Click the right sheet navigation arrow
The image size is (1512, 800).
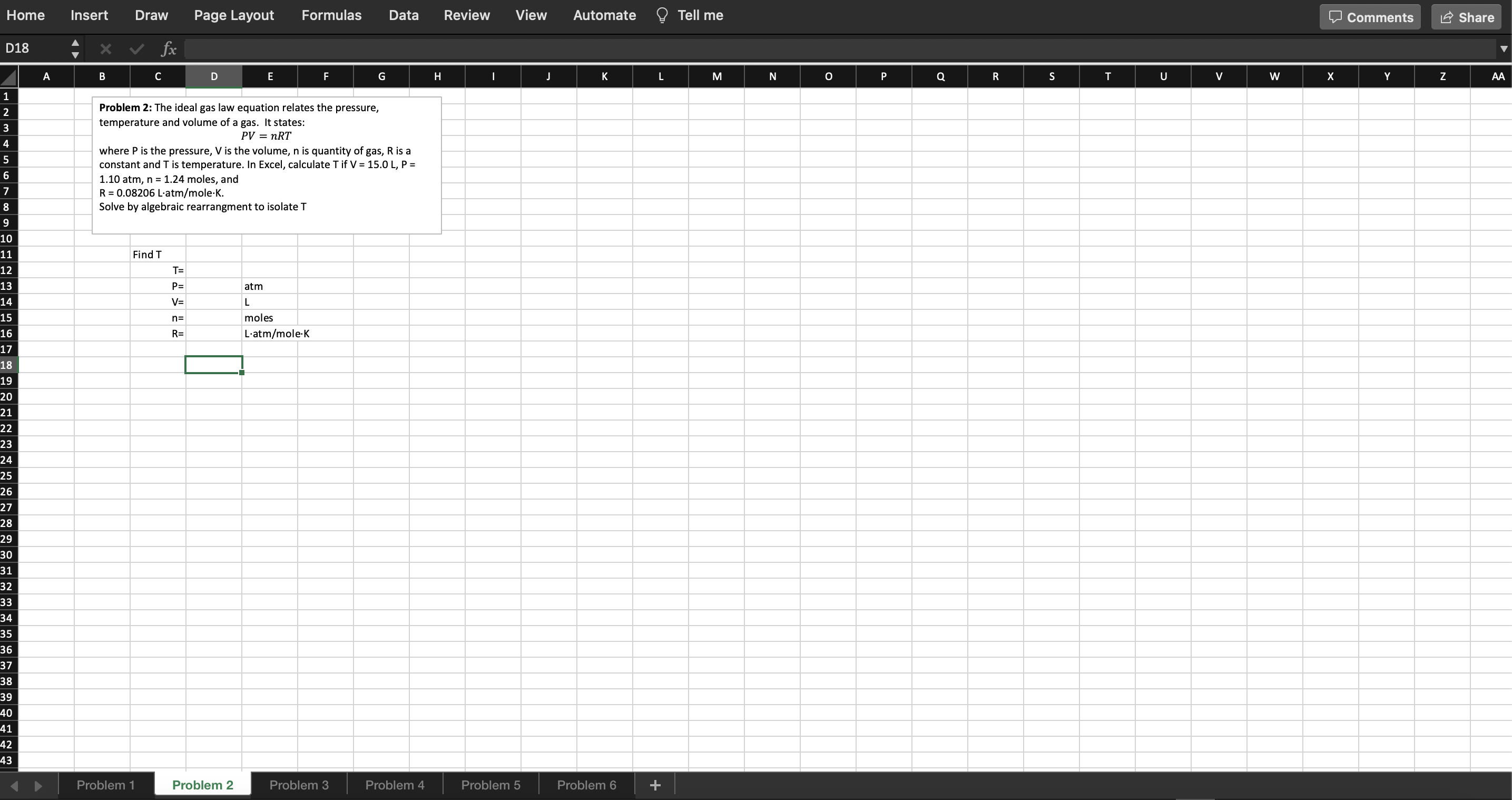39,785
